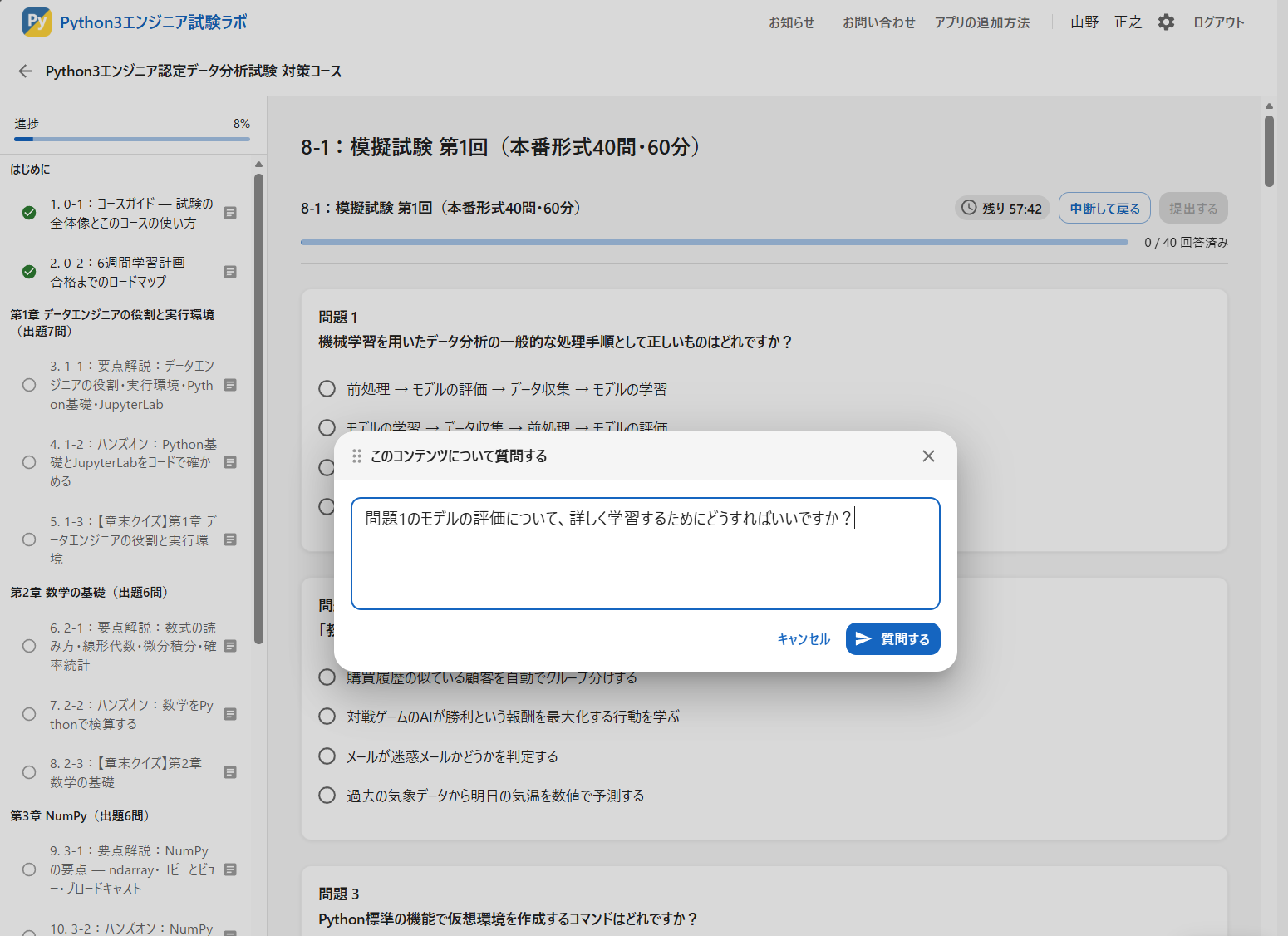1288x936 pixels.
Task: Click the status circle for lesson 2-2
Action: (x=29, y=714)
